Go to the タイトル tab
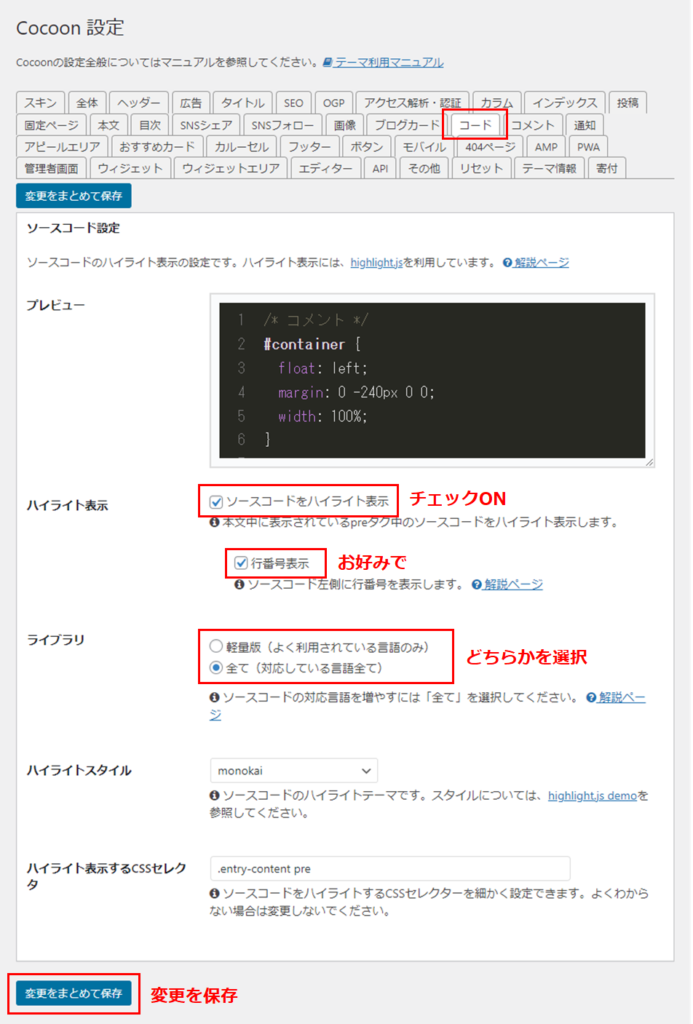Image resolution: width=693 pixels, height=1024 pixels. tap(242, 103)
